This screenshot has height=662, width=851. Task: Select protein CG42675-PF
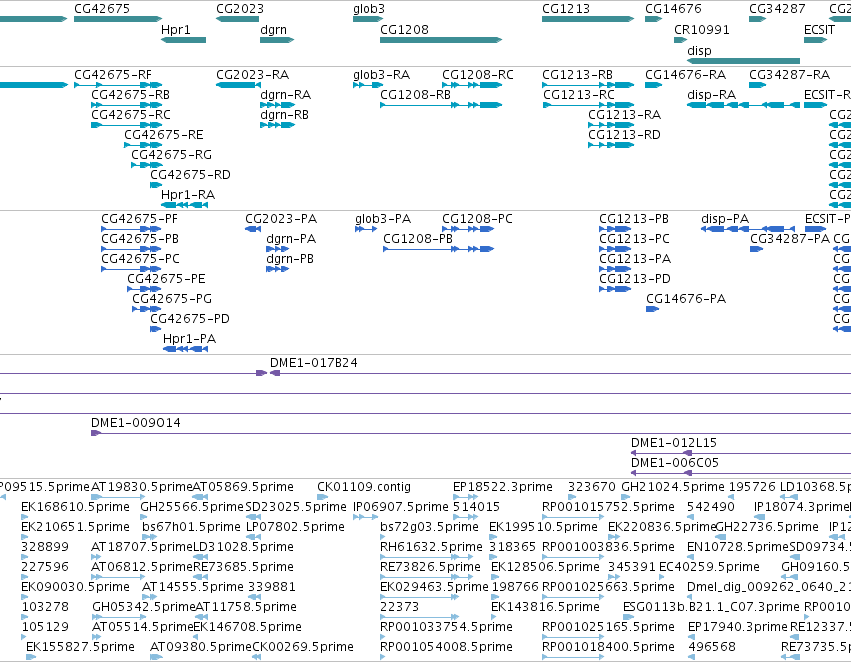pyautogui.click(x=139, y=219)
